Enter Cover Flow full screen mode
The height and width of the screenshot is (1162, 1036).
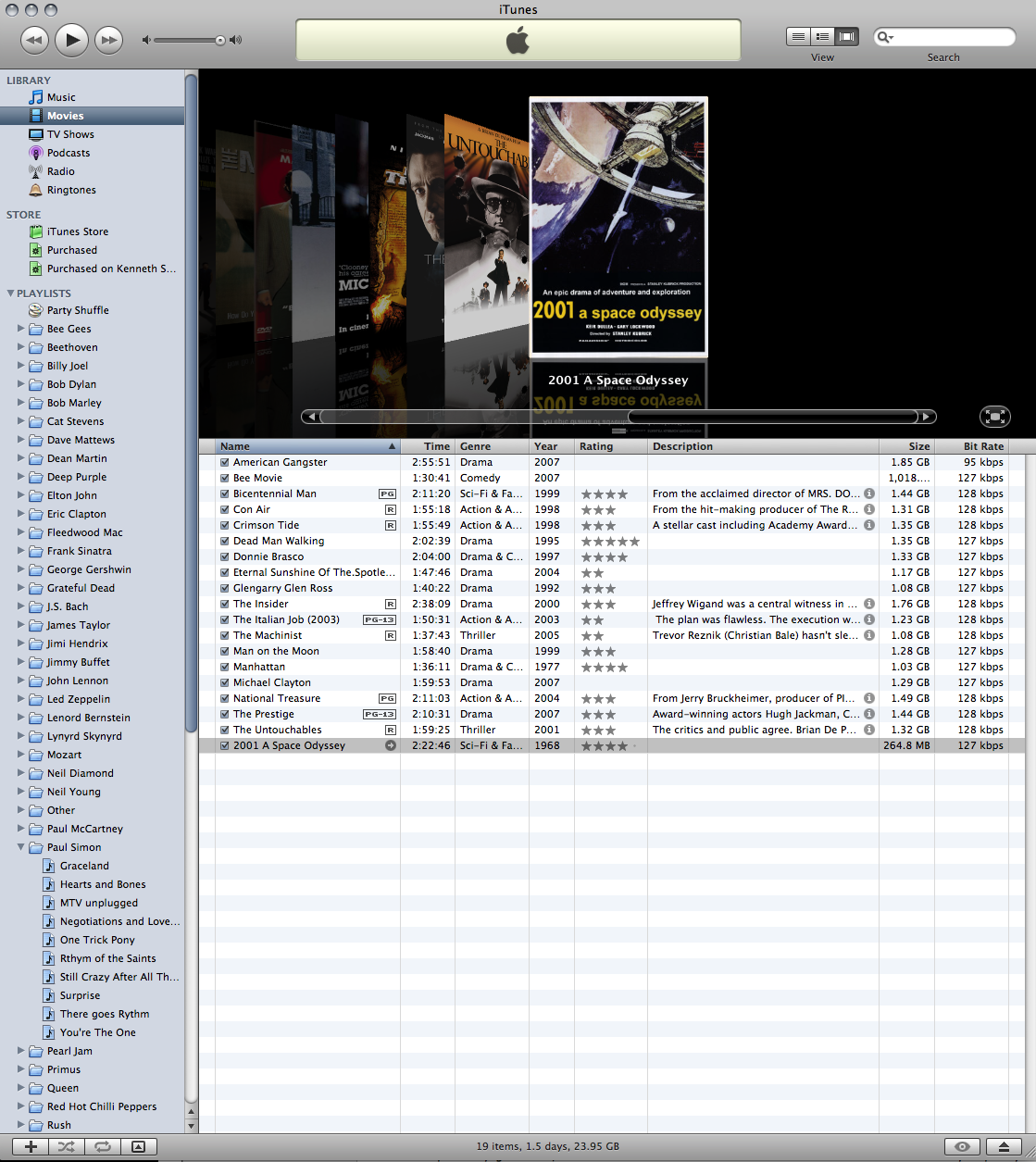click(x=994, y=417)
